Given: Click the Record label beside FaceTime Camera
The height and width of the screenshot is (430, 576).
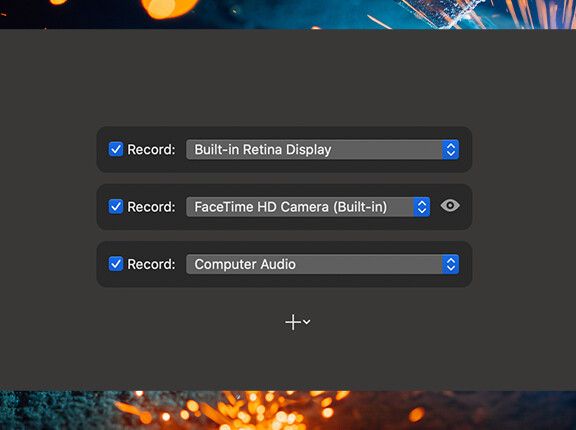Looking at the screenshot, I should pyautogui.click(x=151, y=207).
